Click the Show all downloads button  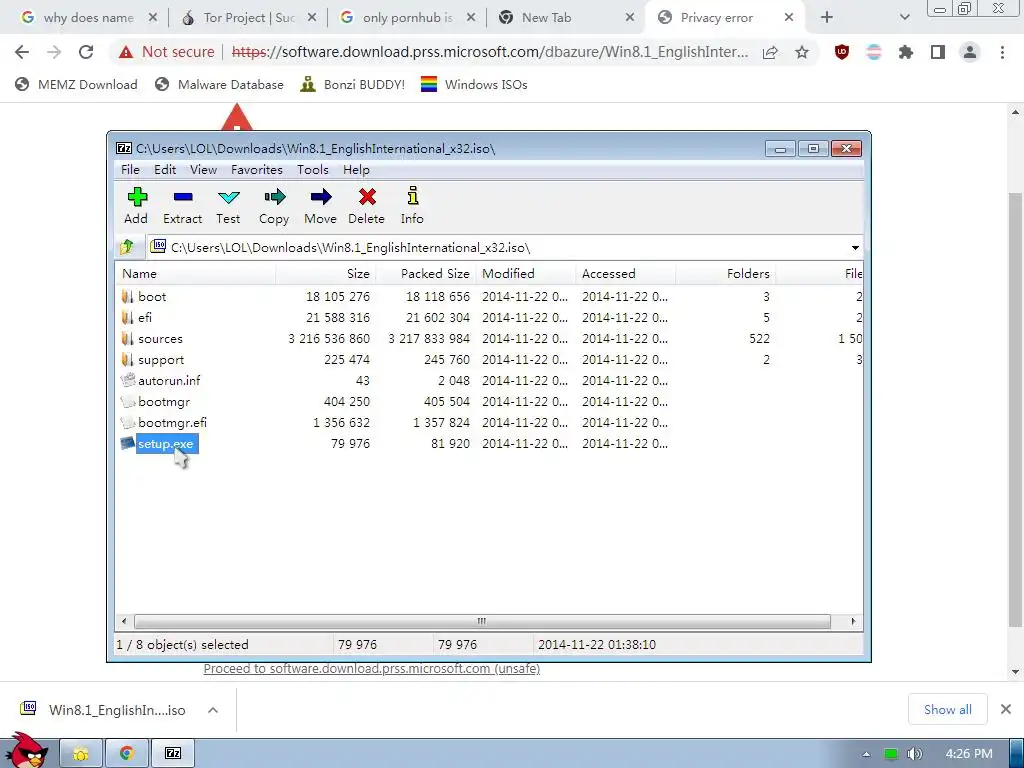(947, 710)
